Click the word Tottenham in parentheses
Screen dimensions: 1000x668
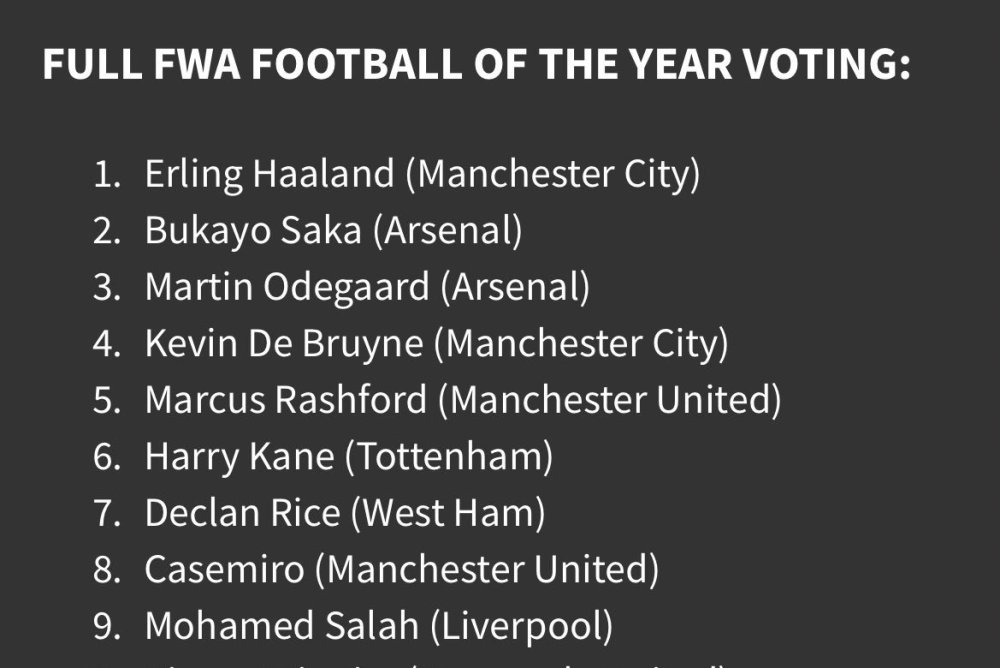(449, 457)
